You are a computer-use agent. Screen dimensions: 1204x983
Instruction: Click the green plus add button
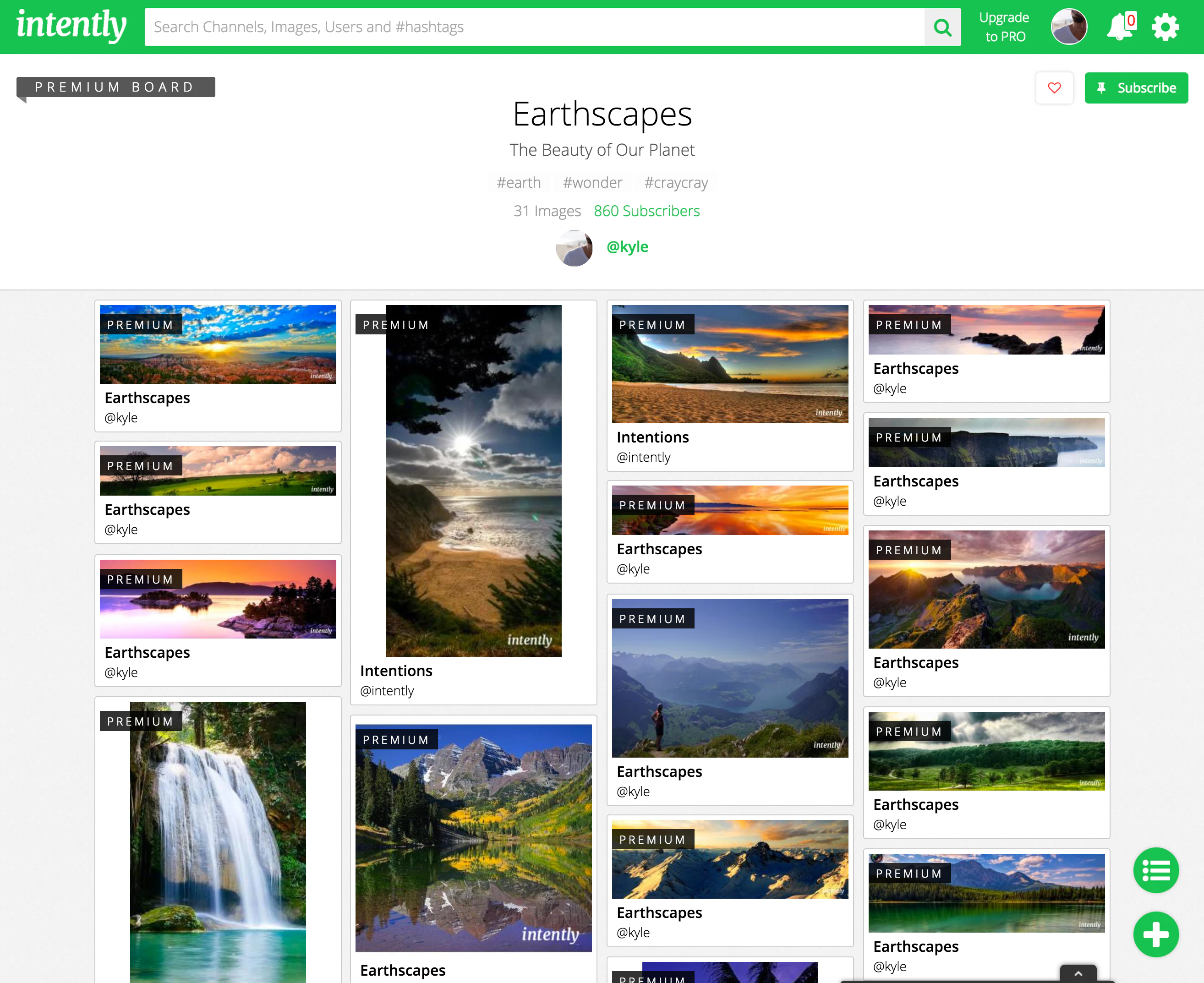tap(1155, 934)
